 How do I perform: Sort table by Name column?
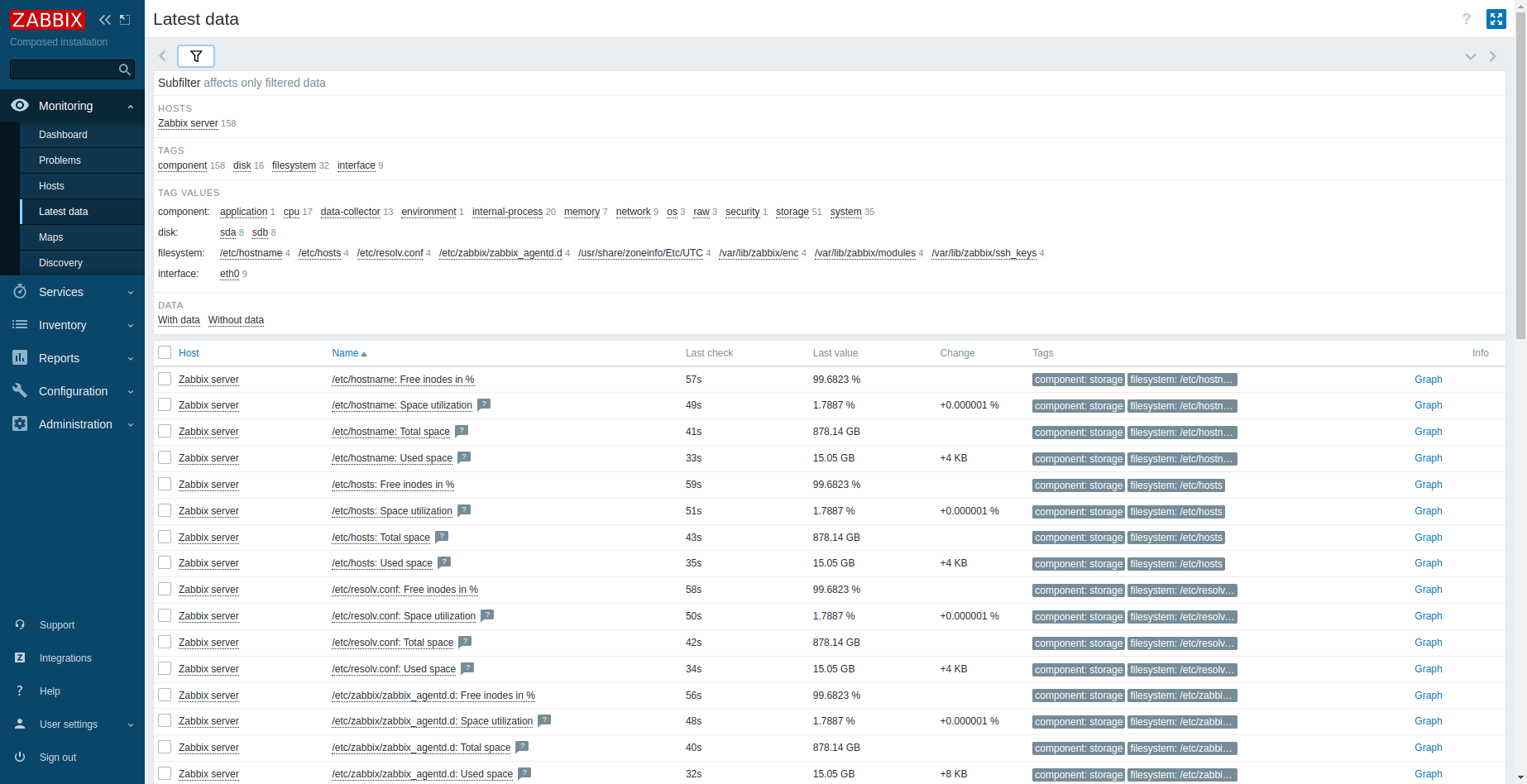[x=349, y=353]
